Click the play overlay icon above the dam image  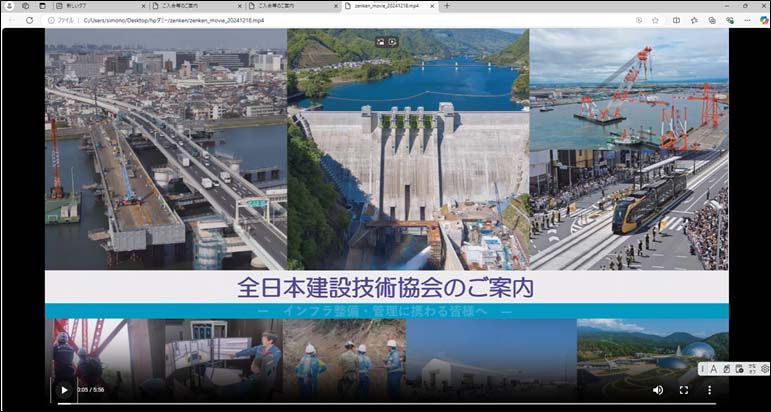(392, 42)
